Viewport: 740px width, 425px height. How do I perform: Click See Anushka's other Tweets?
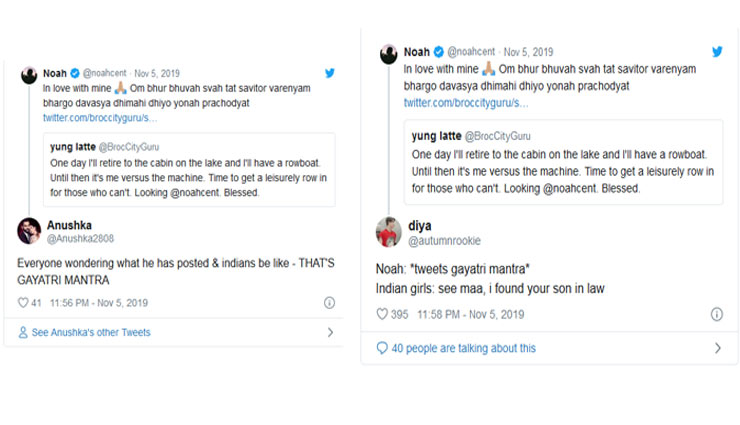[90, 332]
